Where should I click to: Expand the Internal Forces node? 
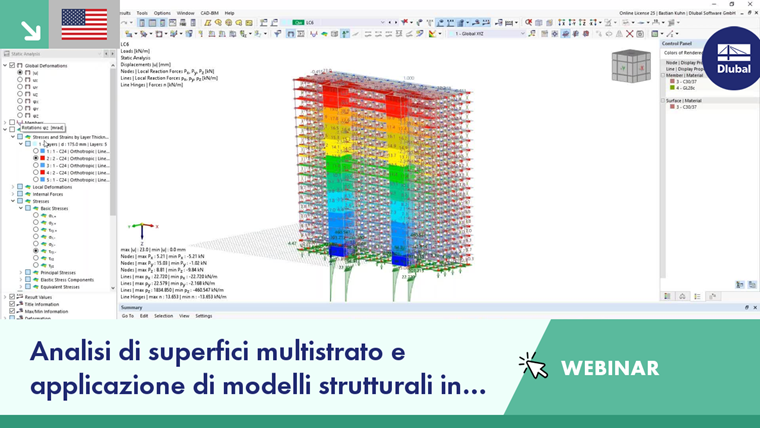point(13,194)
